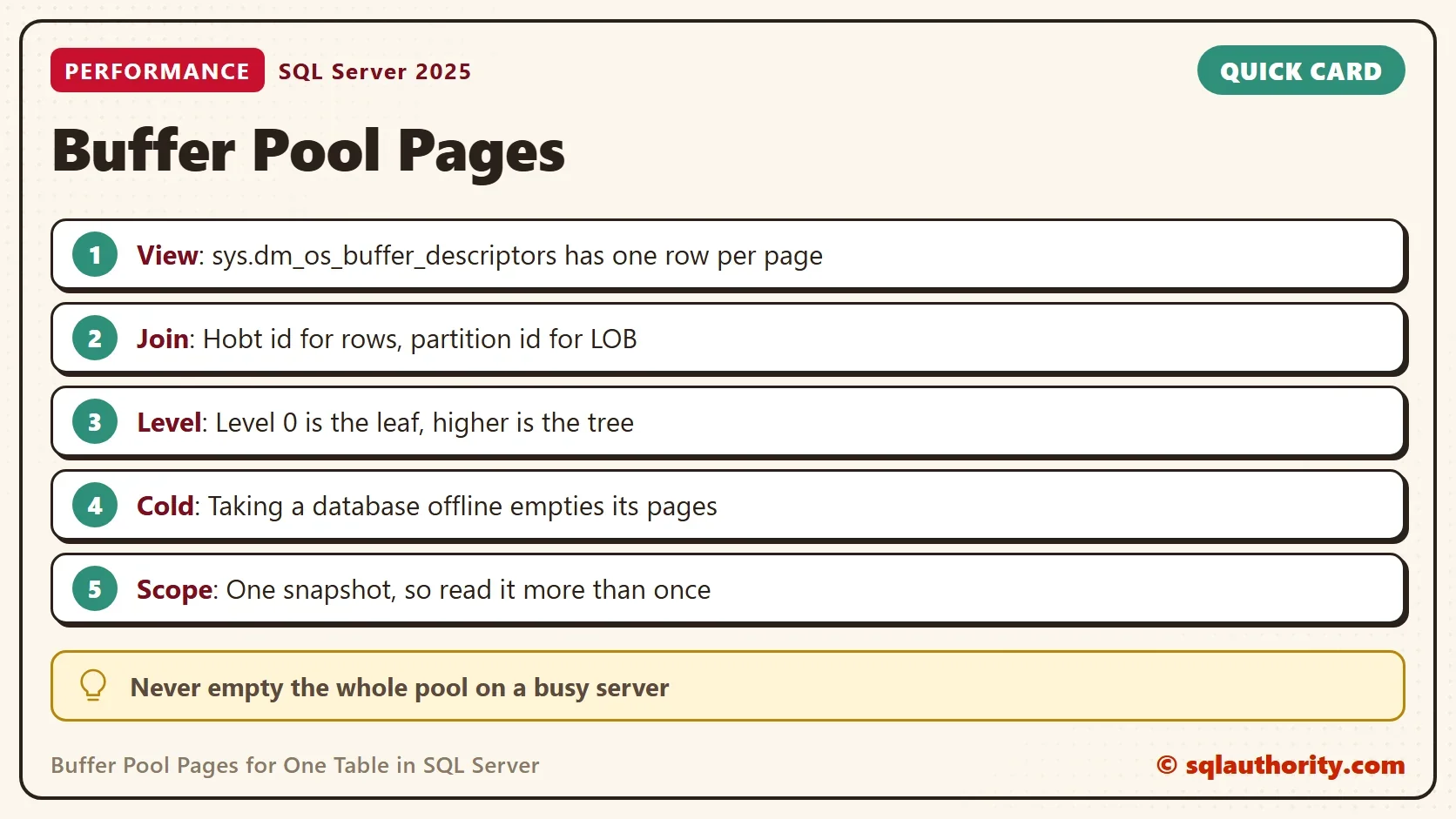This screenshot has width=1456, height=819.
Task: Click the 'Never empty the whole pool' tip
Action: (x=728, y=686)
